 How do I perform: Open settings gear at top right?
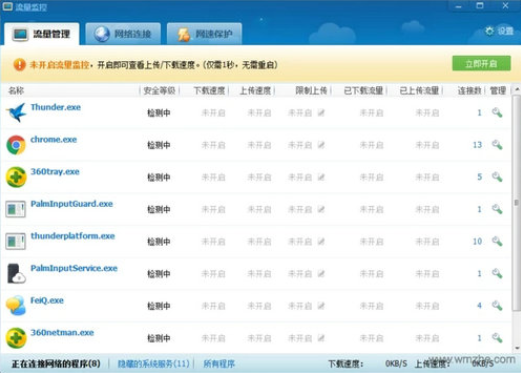point(499,31)
